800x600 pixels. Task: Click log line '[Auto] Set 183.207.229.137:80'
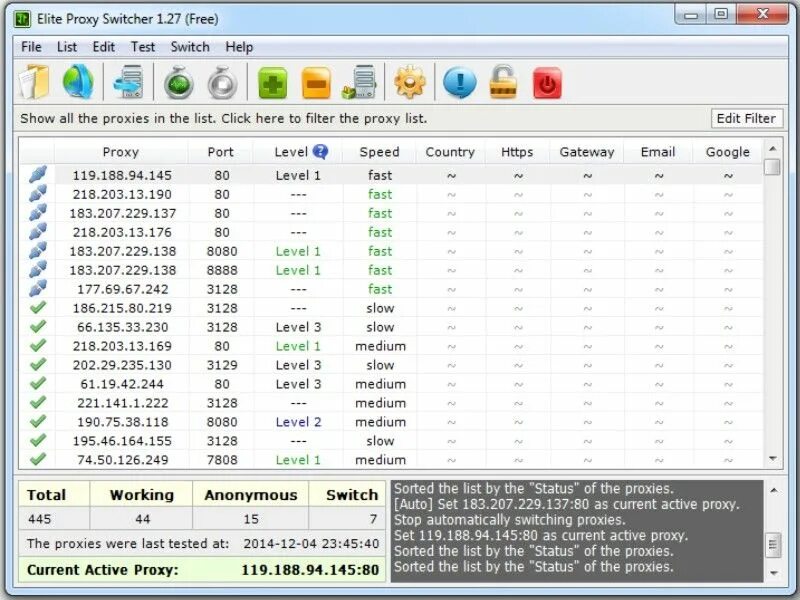pyautogui.click(x=566, y=505)
